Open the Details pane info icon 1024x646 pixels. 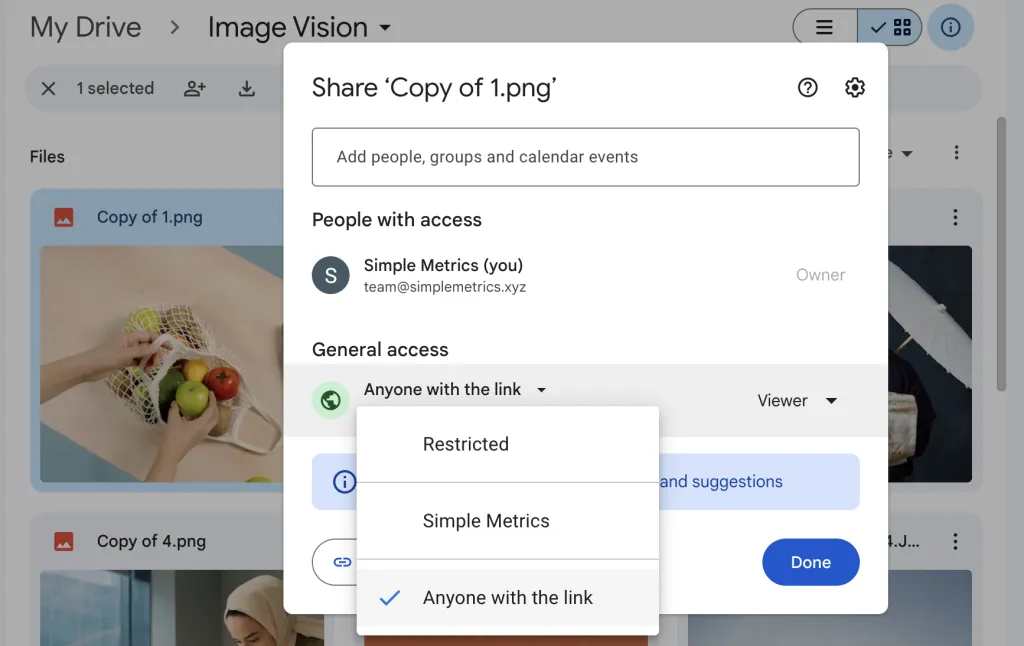tap(950, 27)
